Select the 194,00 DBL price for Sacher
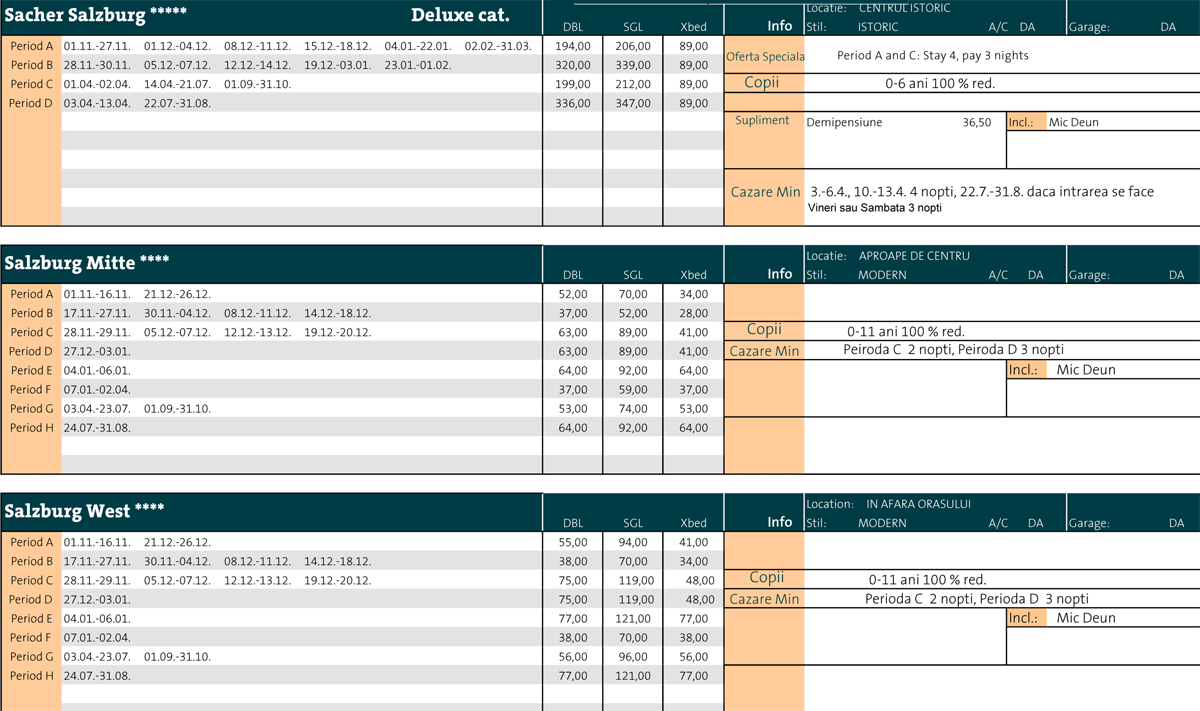Screen dimensions: 1200x711 tap(572, 46)
